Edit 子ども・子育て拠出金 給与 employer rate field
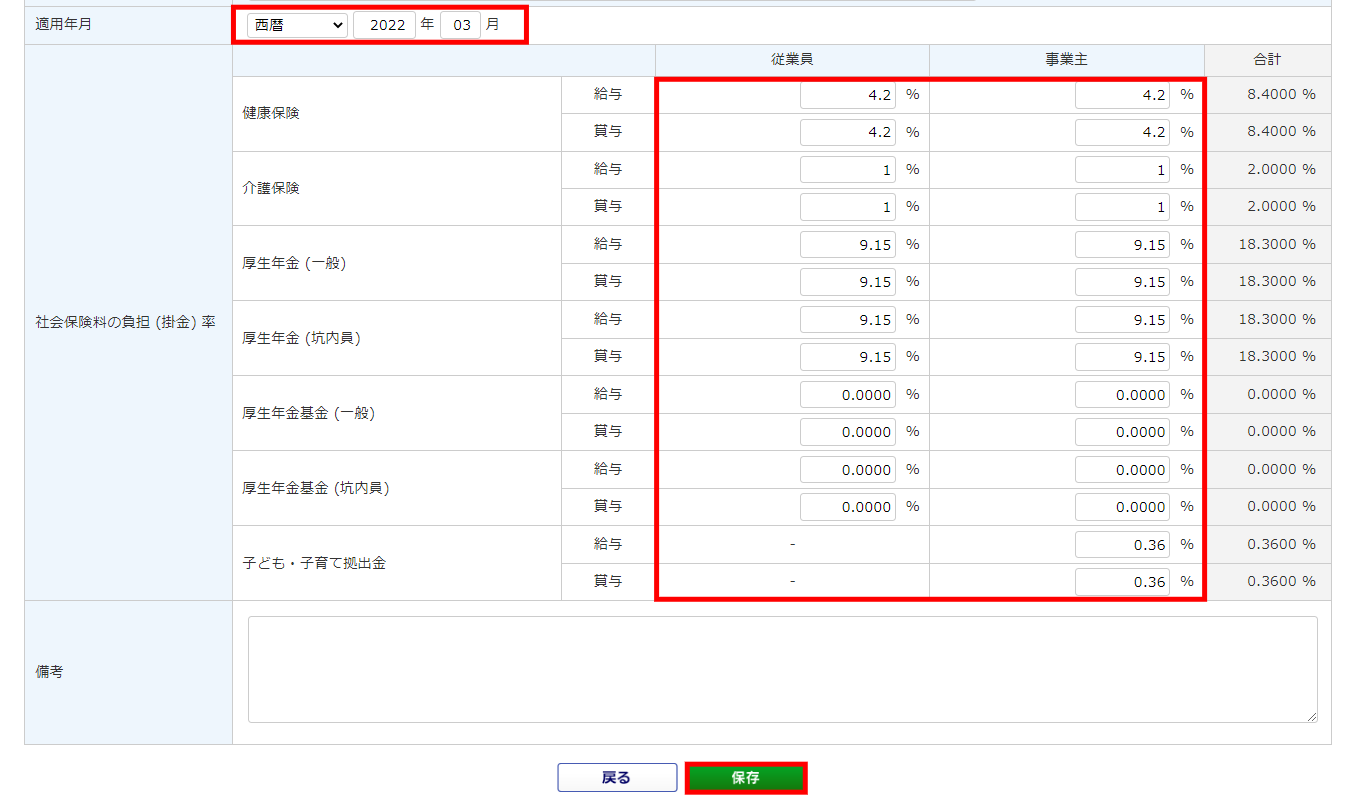Viewport: 1362px width, 803px height. tap(1122, 545)
